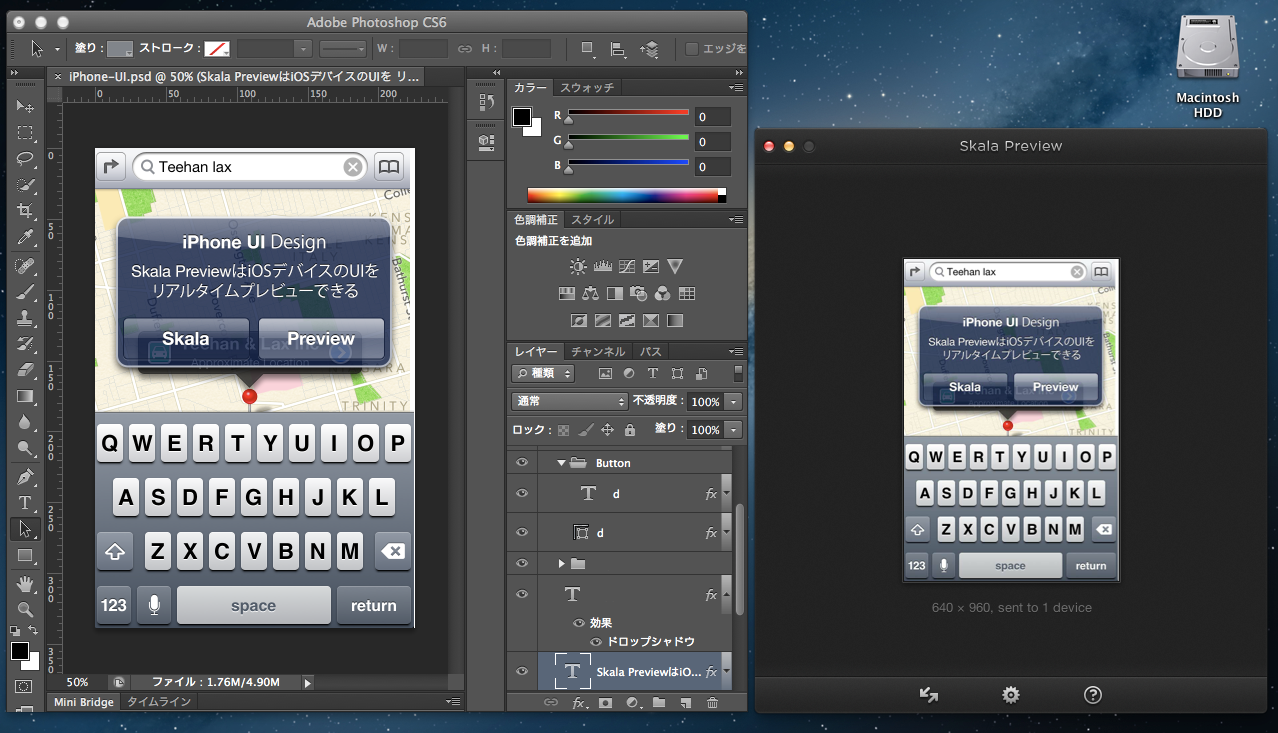This screenshot has height=733, width=1278.
Task: Open the 種類 layer filter dropdown
Action: point(543,373)
